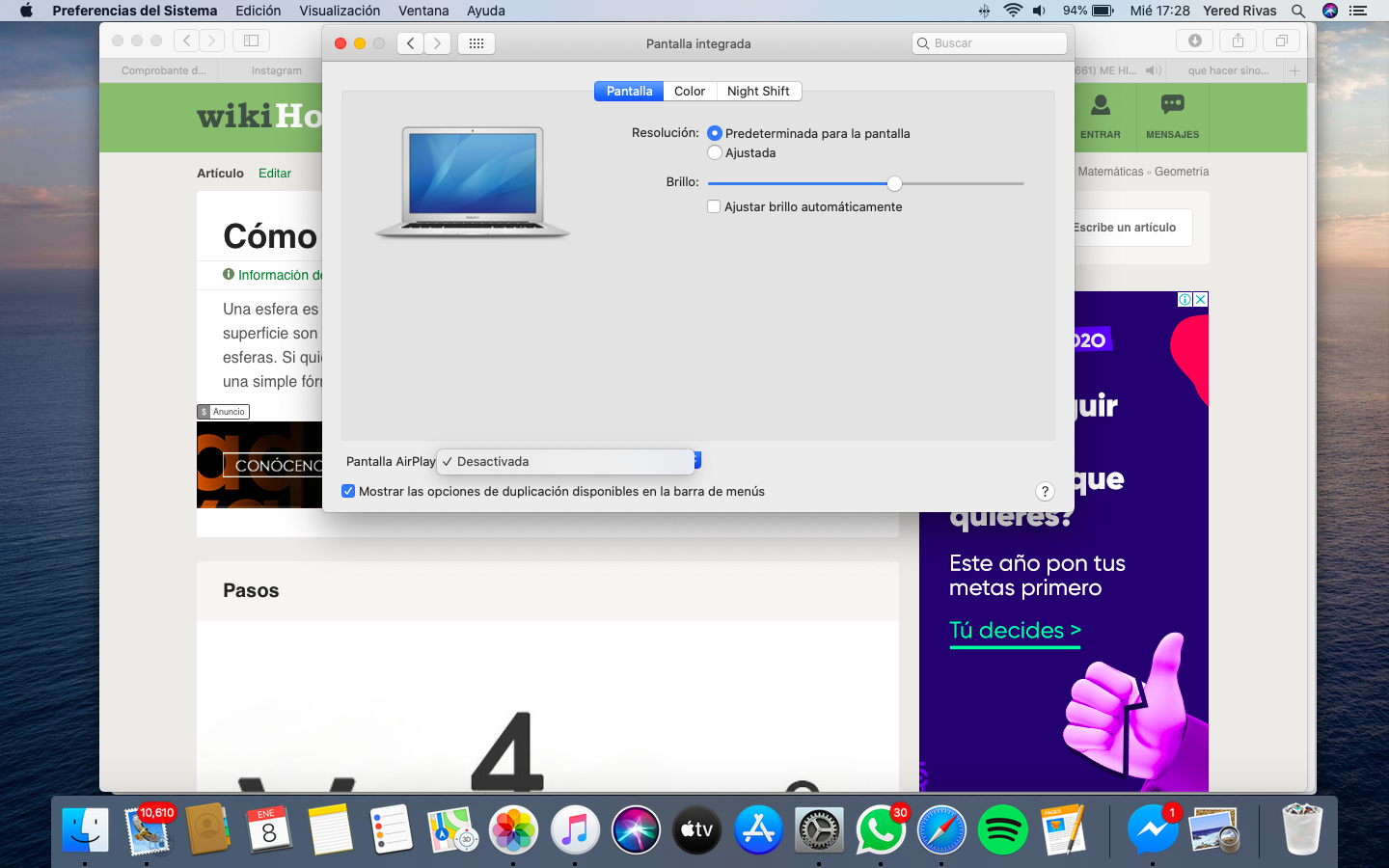Toggle Mostrar las opciones de duplicación checkbox
1389x868 pixels.
348,491
